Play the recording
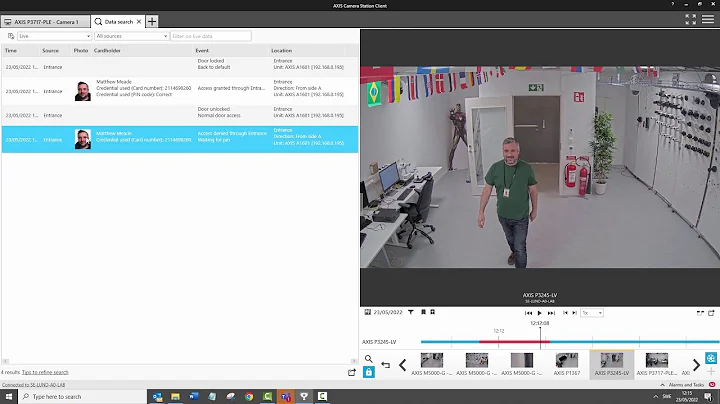 click(540, 313)
